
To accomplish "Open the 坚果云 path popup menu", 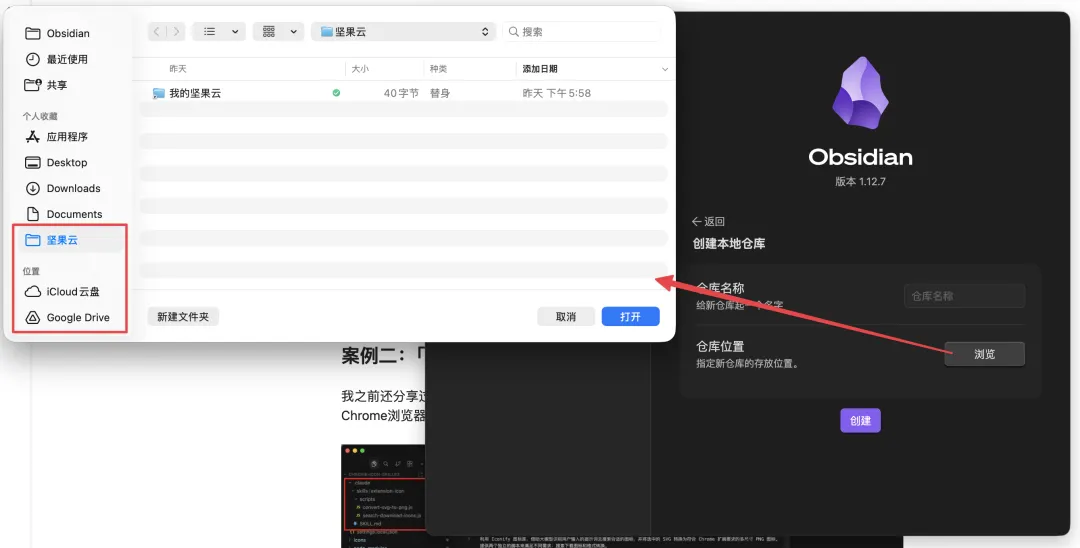I will (x=404, y=32).
